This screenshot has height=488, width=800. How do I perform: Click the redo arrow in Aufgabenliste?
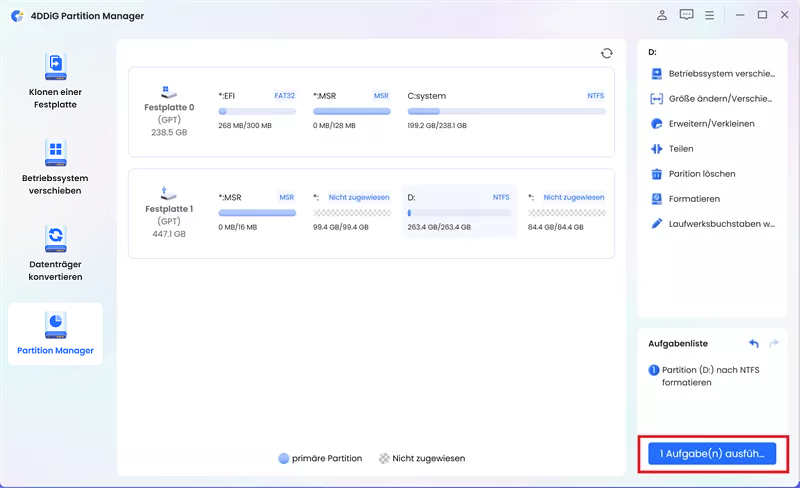(774, 344)
